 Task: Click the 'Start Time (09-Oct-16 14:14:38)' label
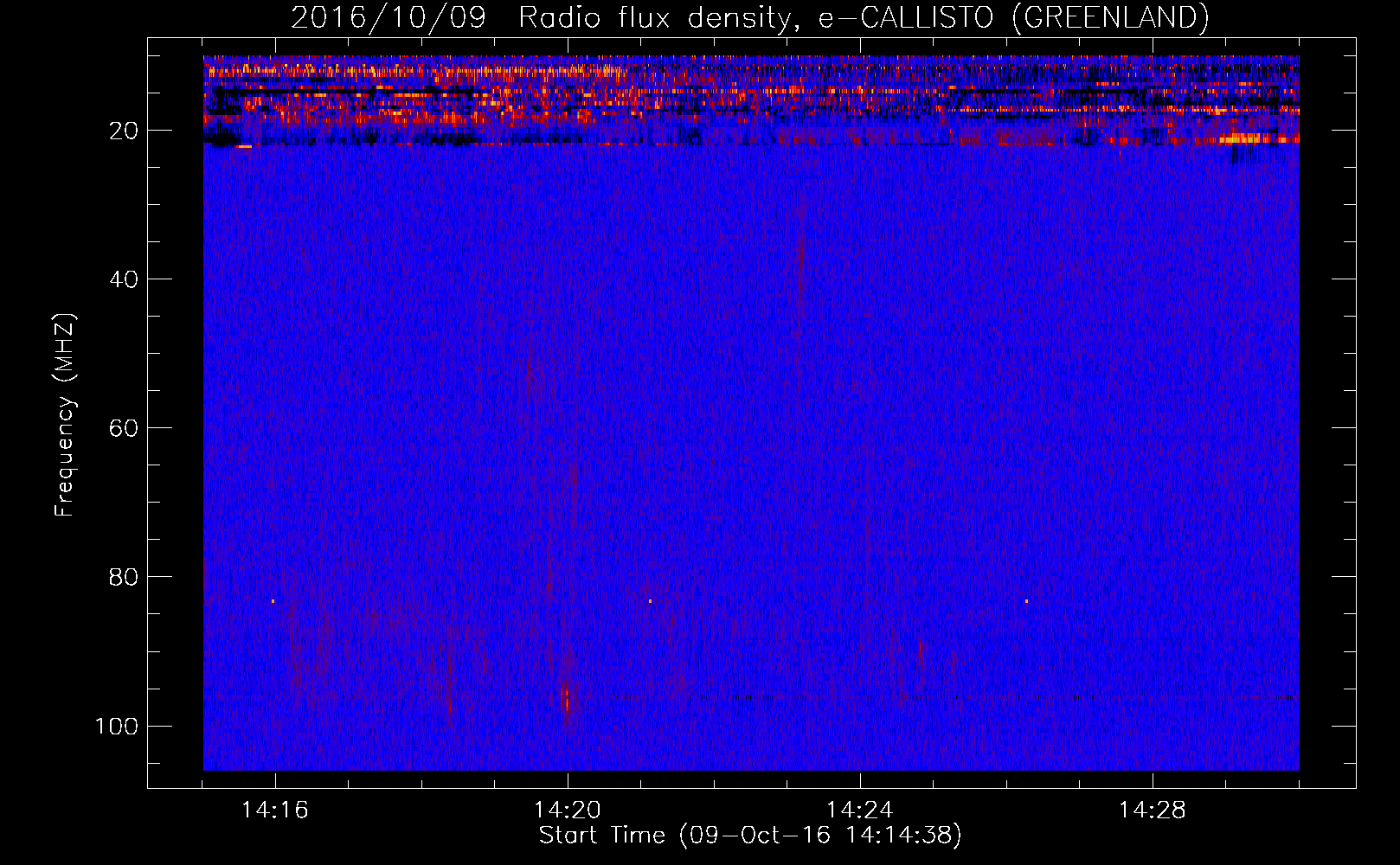click(750, 836)
